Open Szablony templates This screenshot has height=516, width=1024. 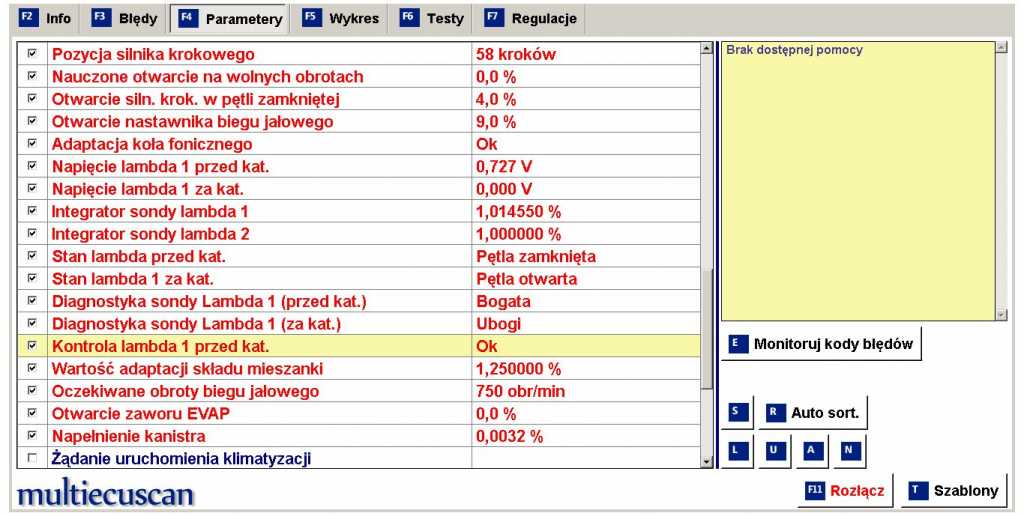pyautogui.click(x=953, y=490)
